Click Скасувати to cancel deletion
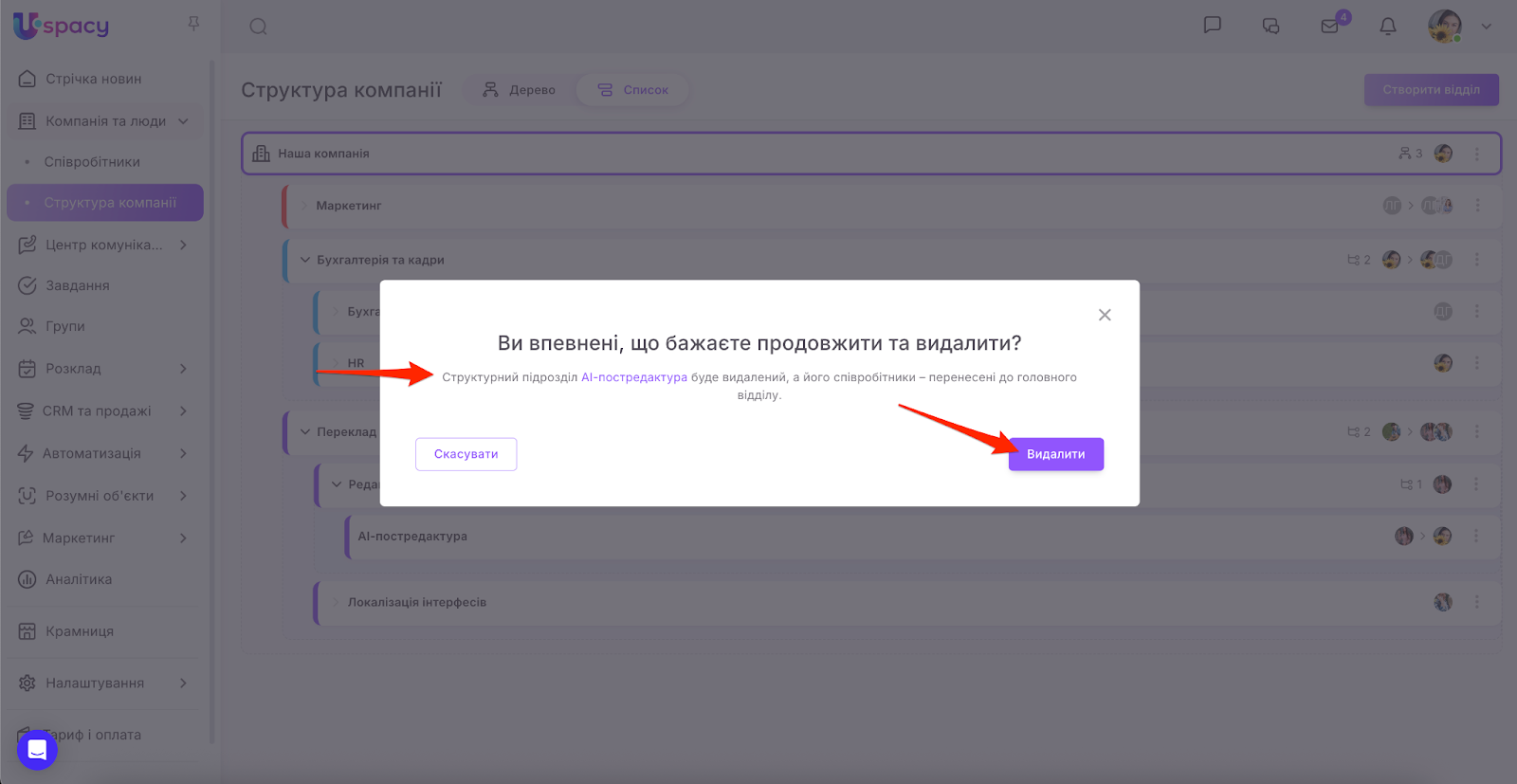 pyautogui.click(x=466, y=454)
